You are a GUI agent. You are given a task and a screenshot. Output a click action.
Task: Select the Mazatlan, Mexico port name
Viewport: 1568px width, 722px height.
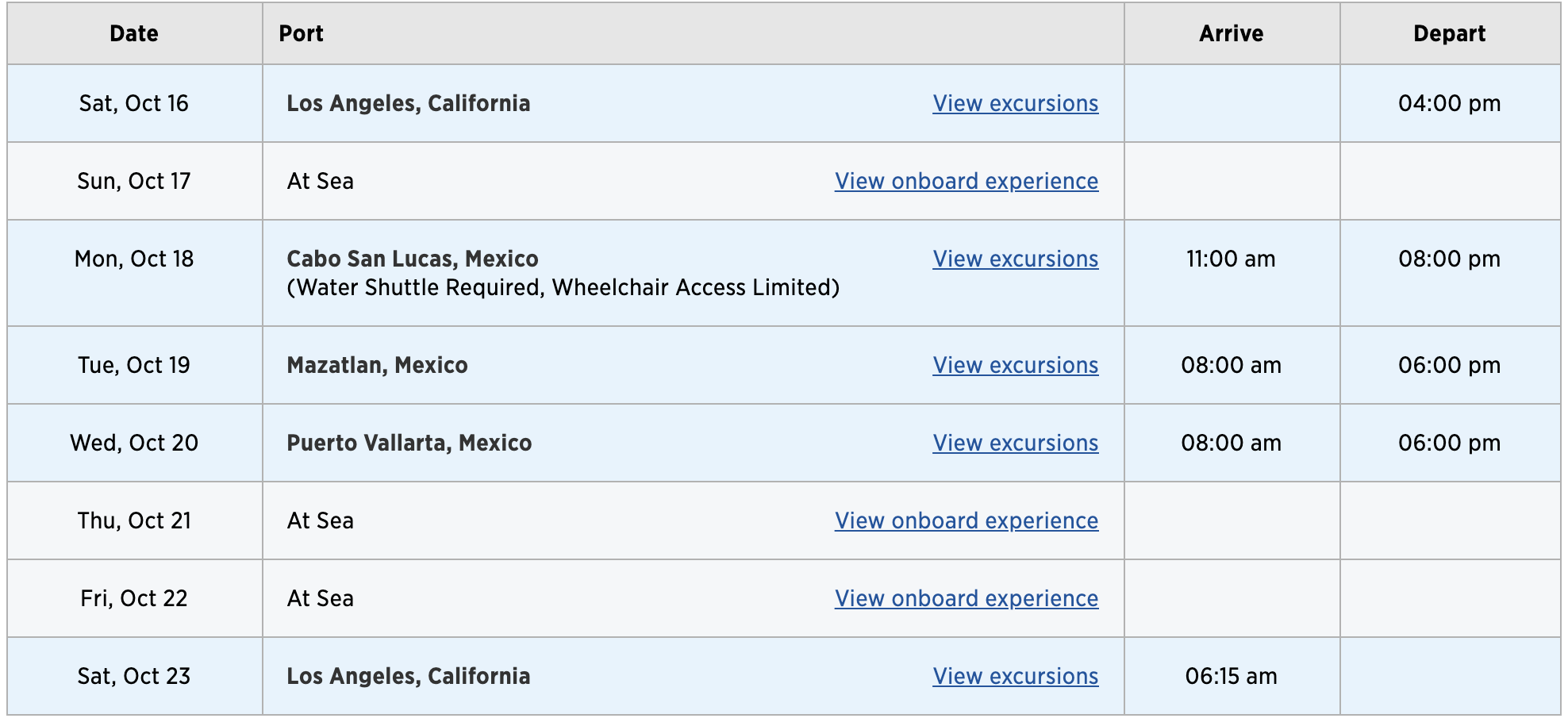[377, 365]
